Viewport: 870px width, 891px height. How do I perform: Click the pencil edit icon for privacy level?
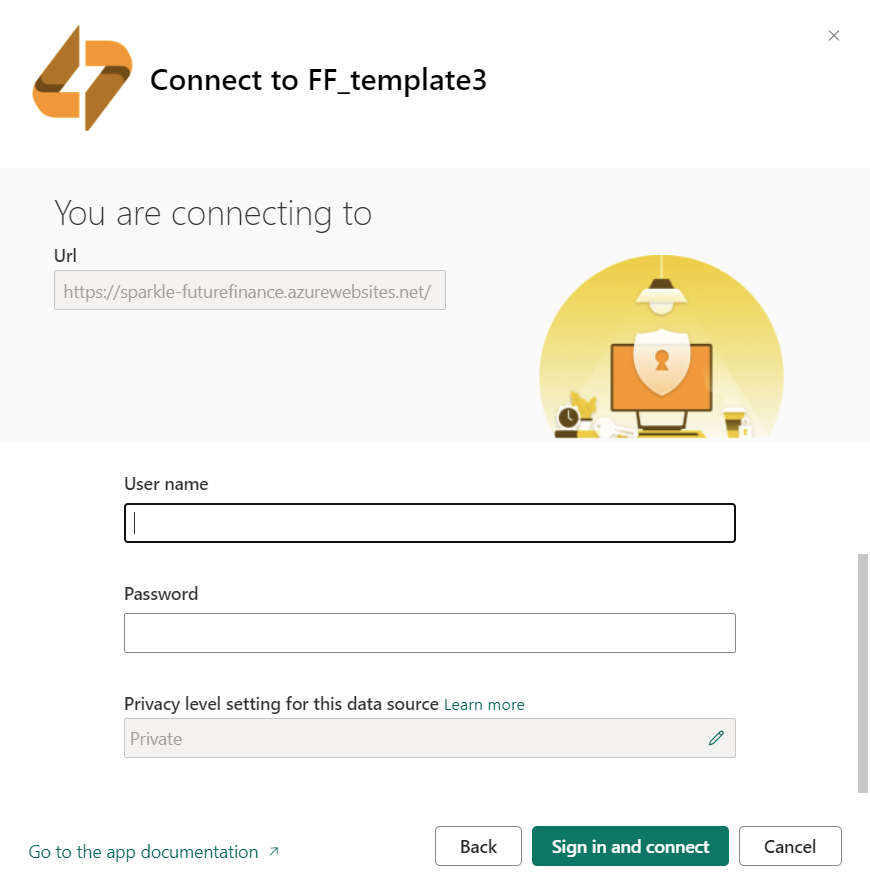(716, 738)
